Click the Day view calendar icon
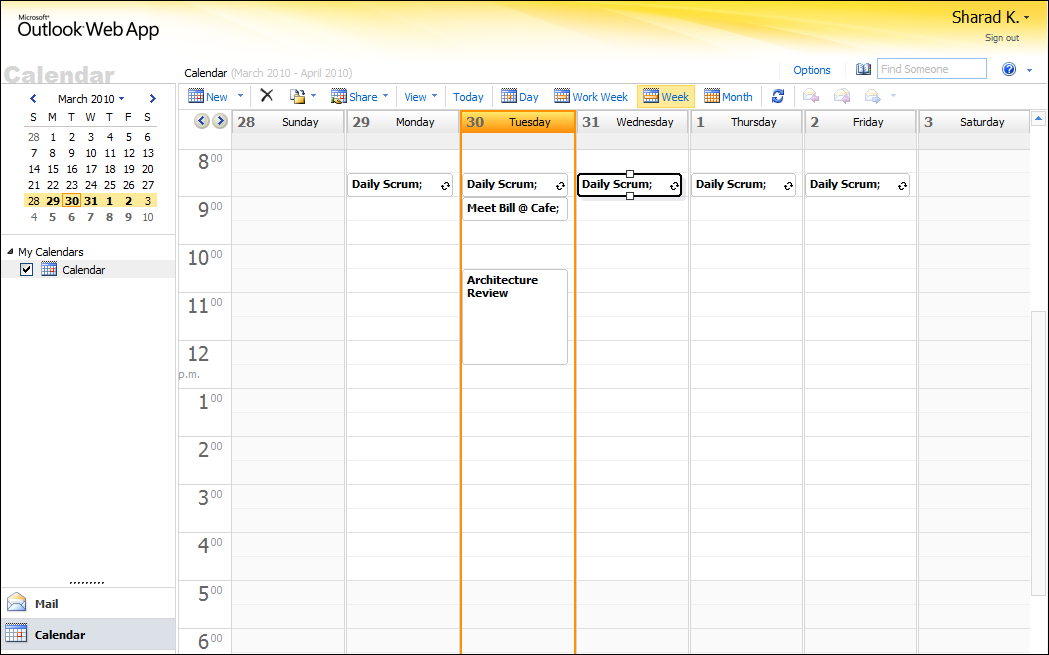The width and height of the screenshot is (1049, 655). [x=509, y=96]
